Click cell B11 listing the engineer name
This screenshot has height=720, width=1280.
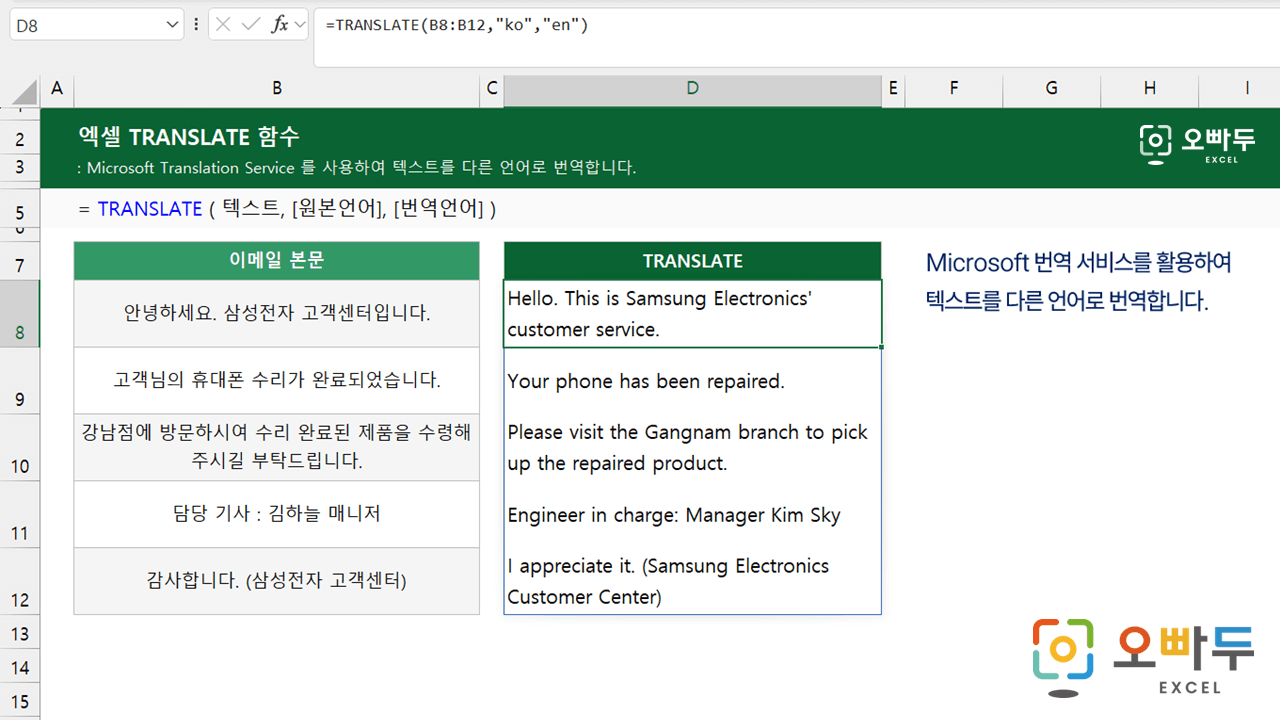[x=276, y=514]
